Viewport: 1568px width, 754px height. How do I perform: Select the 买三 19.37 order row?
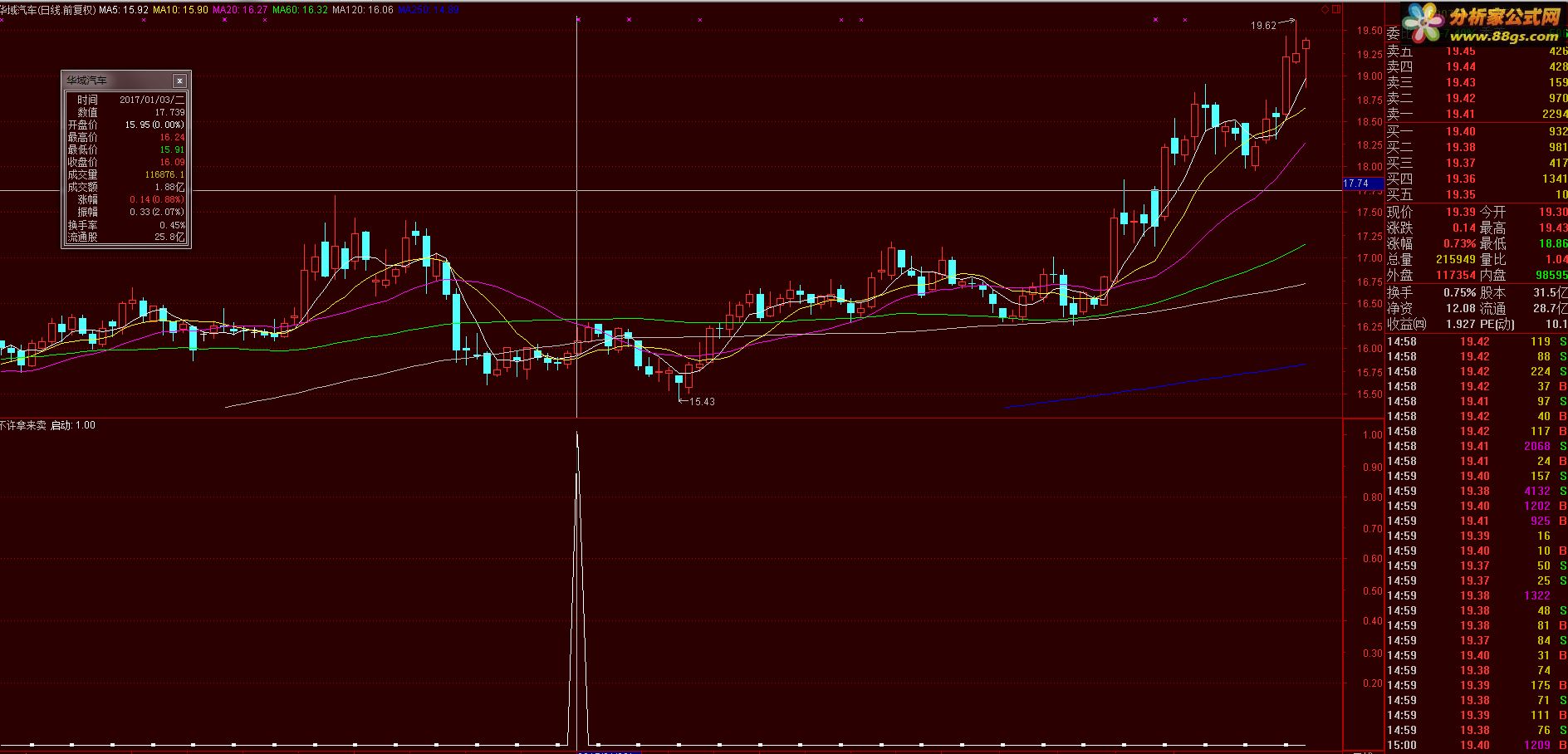pos(1477,163)
